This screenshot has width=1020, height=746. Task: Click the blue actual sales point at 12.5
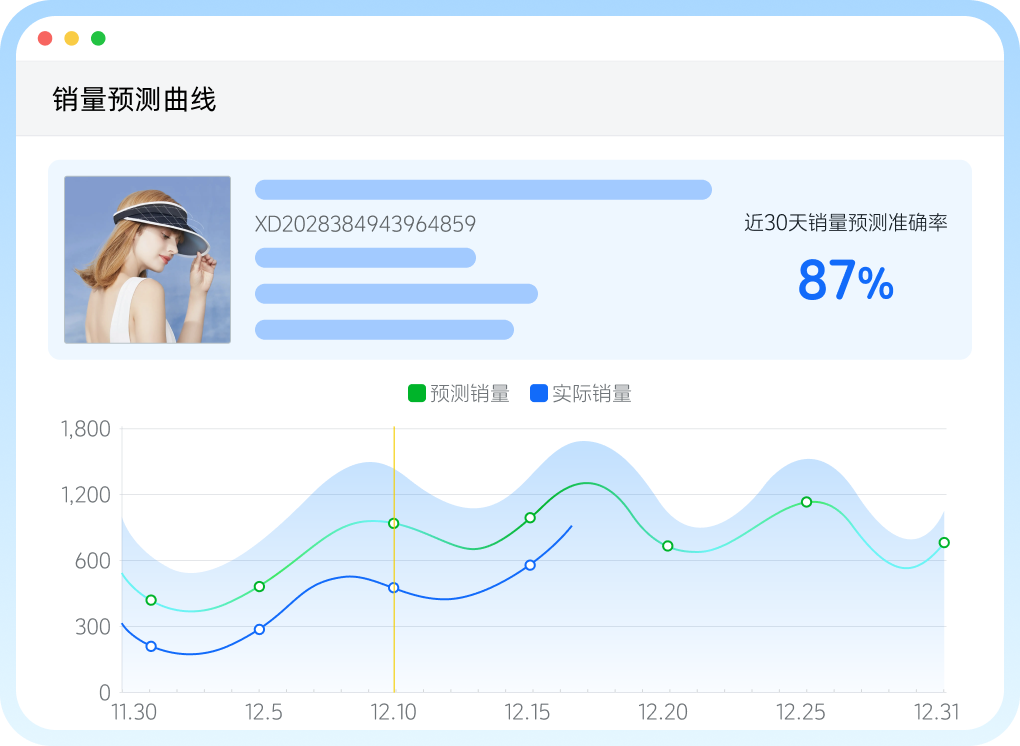(x=259, y=629)
